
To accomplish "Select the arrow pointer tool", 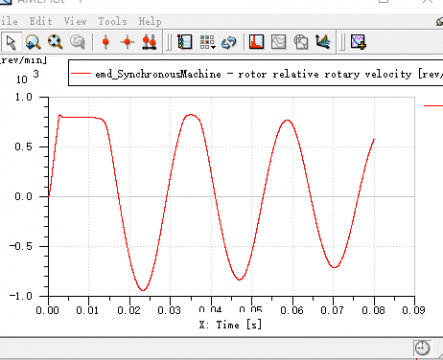I will click(11, 42).
